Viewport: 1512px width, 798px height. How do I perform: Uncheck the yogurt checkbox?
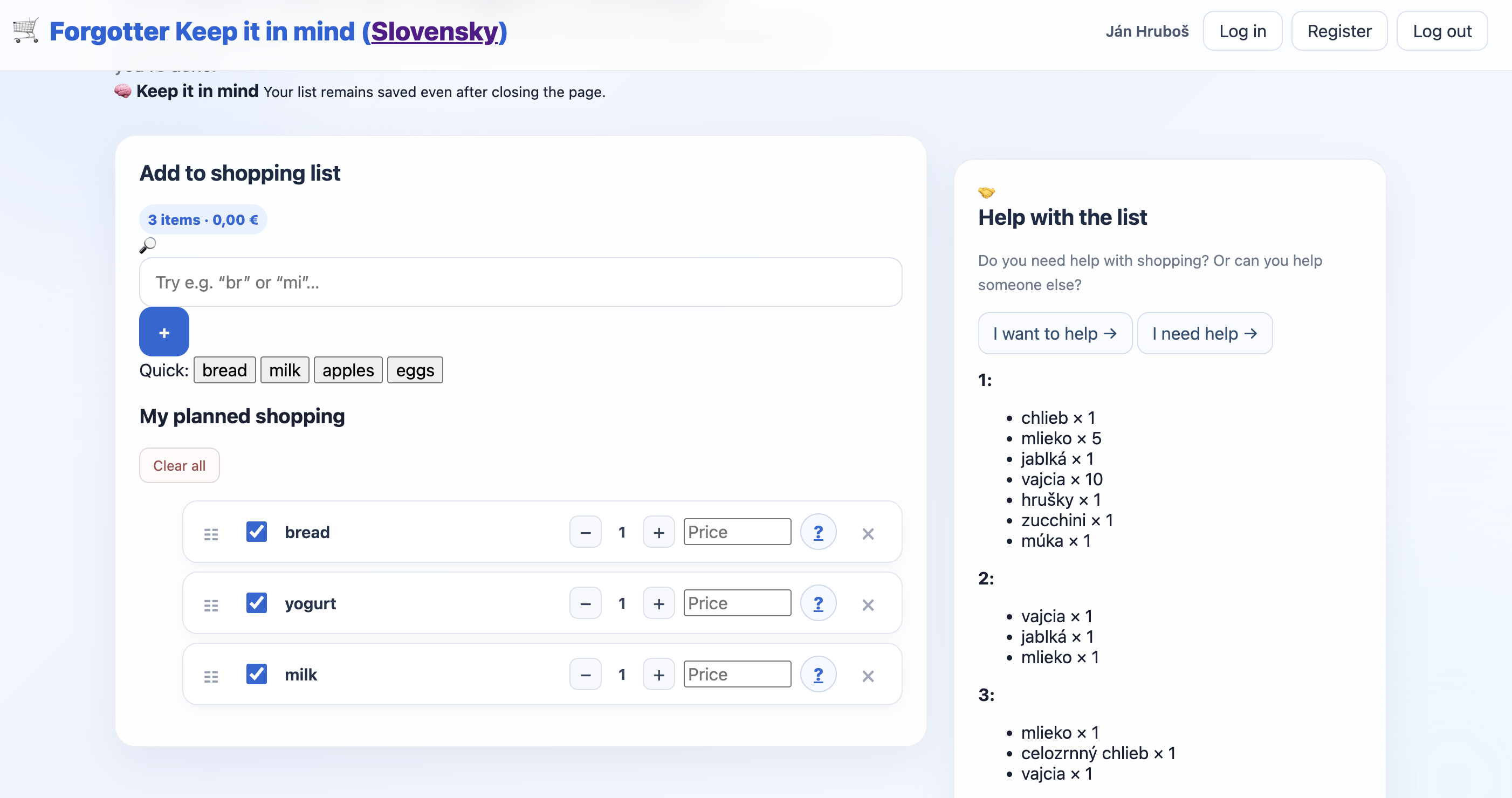tap(257, 603)
